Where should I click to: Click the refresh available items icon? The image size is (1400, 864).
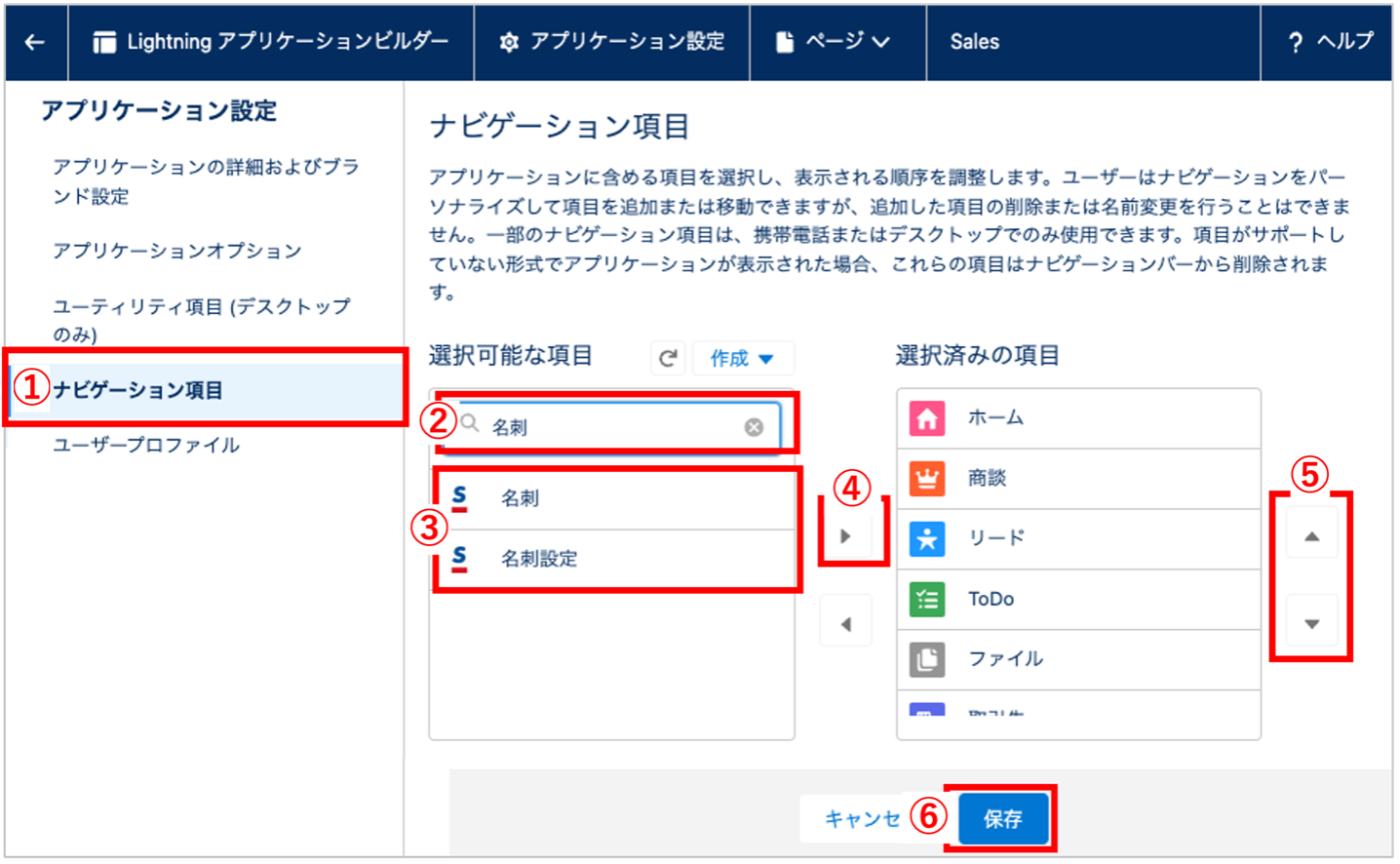click(x=668, y=358)
